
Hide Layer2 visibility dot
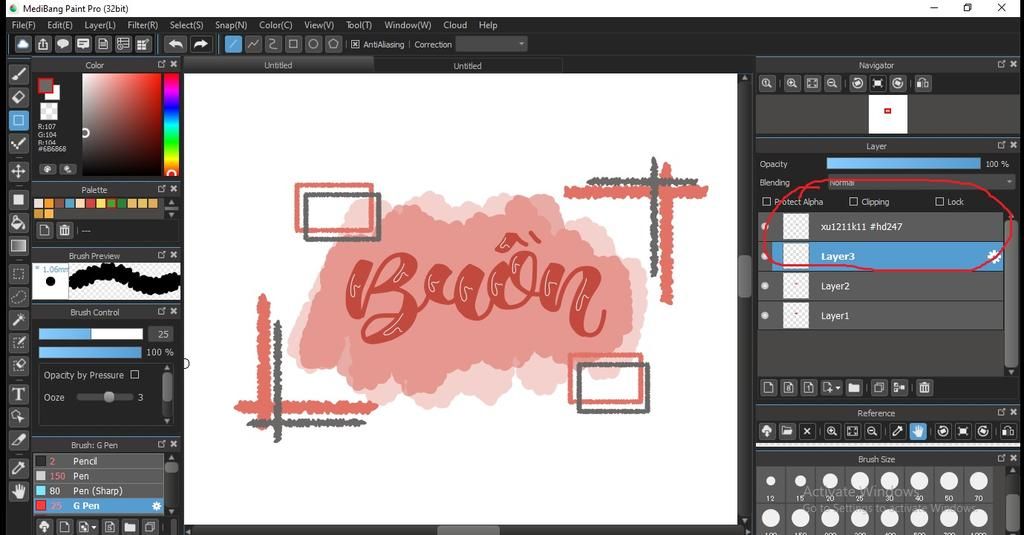click(765, 286)
